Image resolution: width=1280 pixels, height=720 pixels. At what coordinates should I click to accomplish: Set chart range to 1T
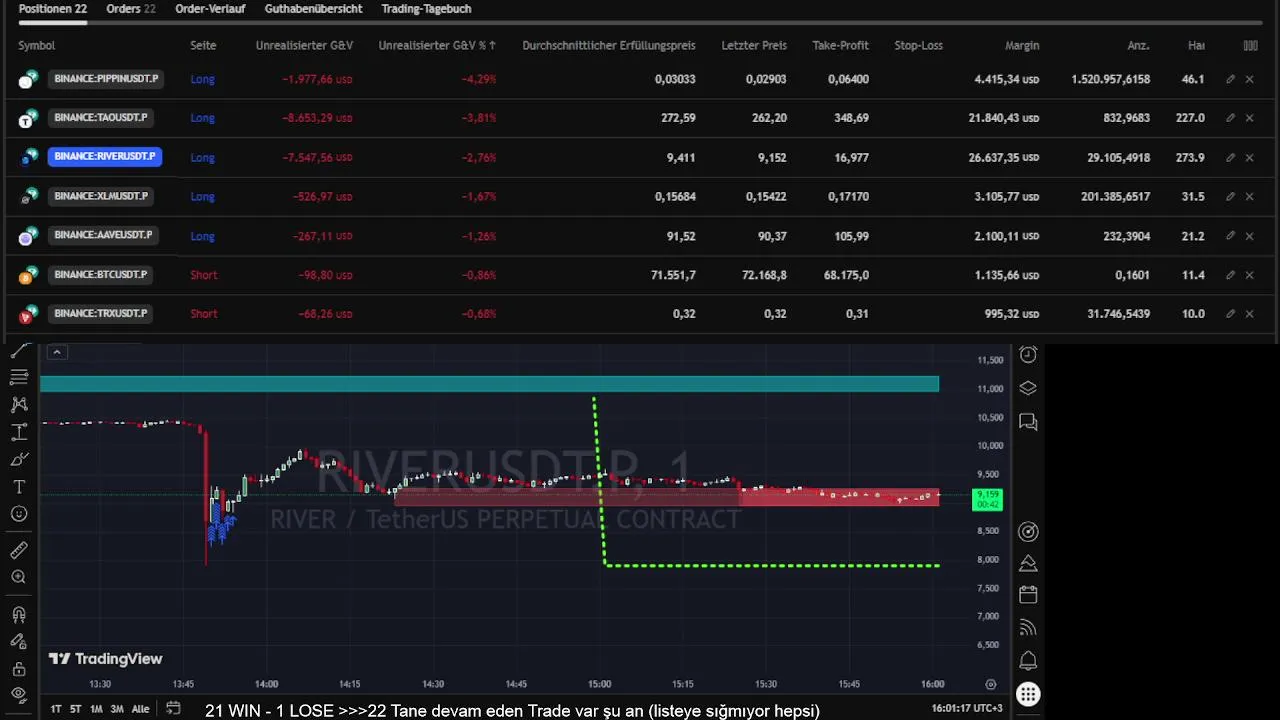tap(56, 709)
